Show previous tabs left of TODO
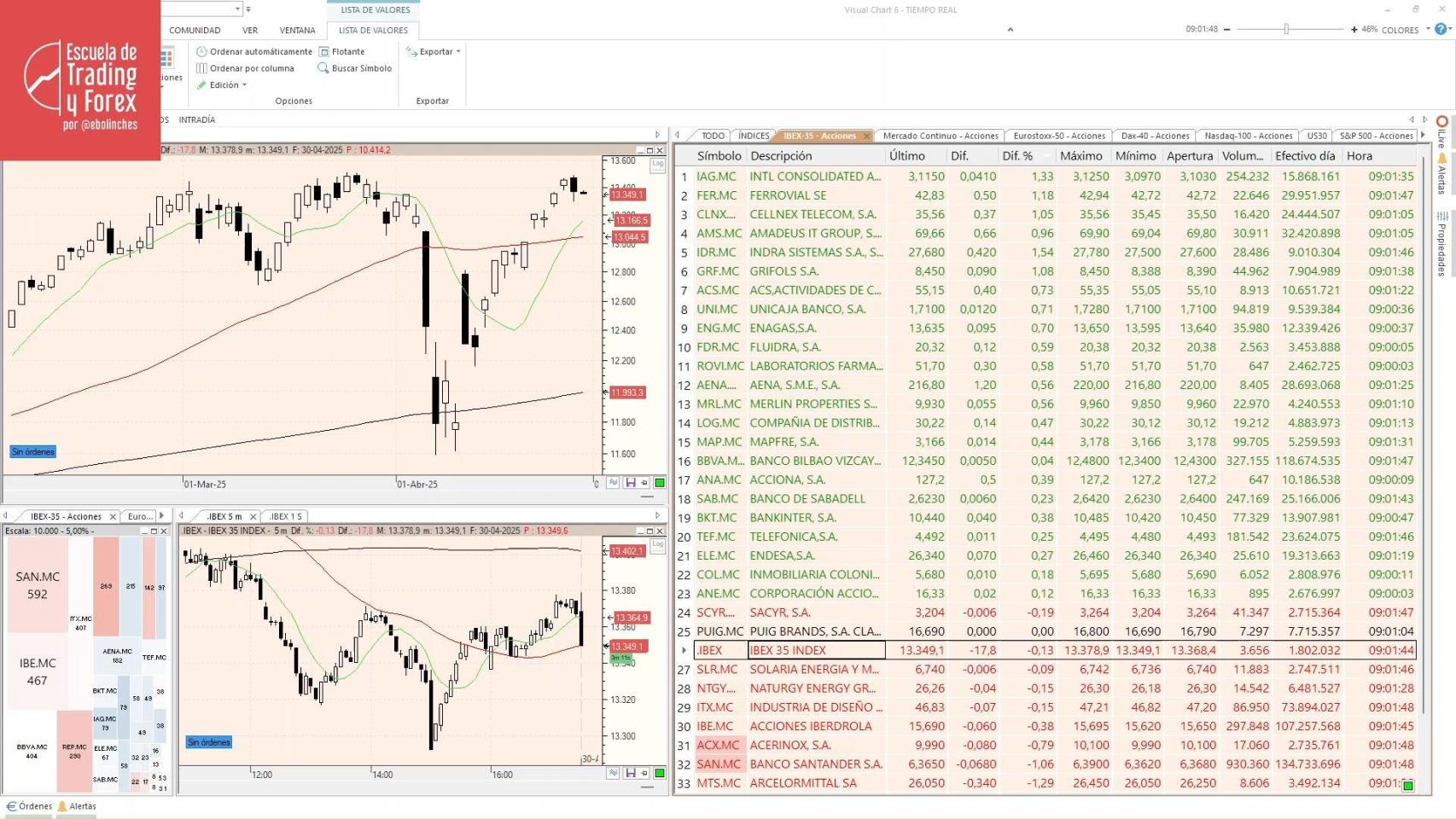 coord(678,135)
